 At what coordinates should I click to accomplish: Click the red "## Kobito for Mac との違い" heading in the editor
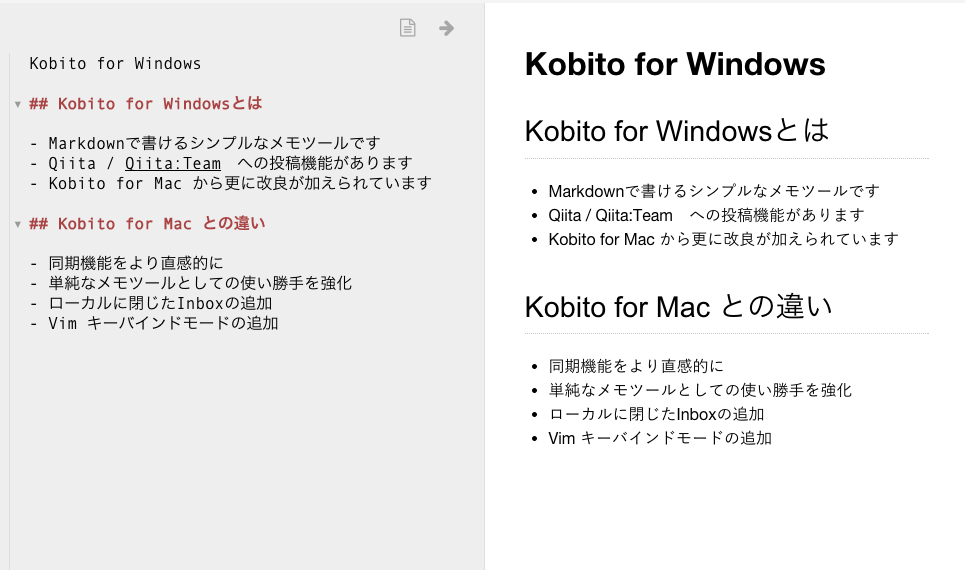pyautogui.click(x=147, y=223)
